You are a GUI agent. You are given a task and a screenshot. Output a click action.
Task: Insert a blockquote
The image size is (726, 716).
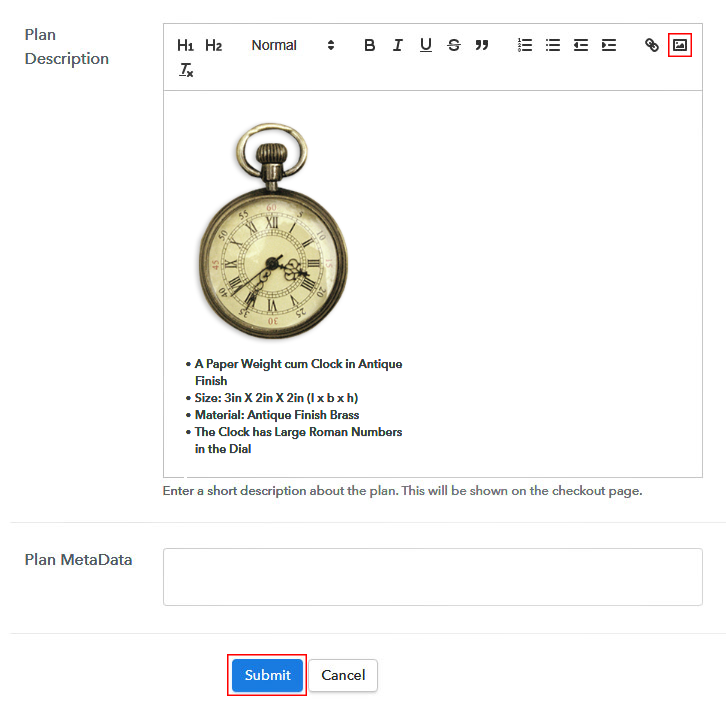481,45
